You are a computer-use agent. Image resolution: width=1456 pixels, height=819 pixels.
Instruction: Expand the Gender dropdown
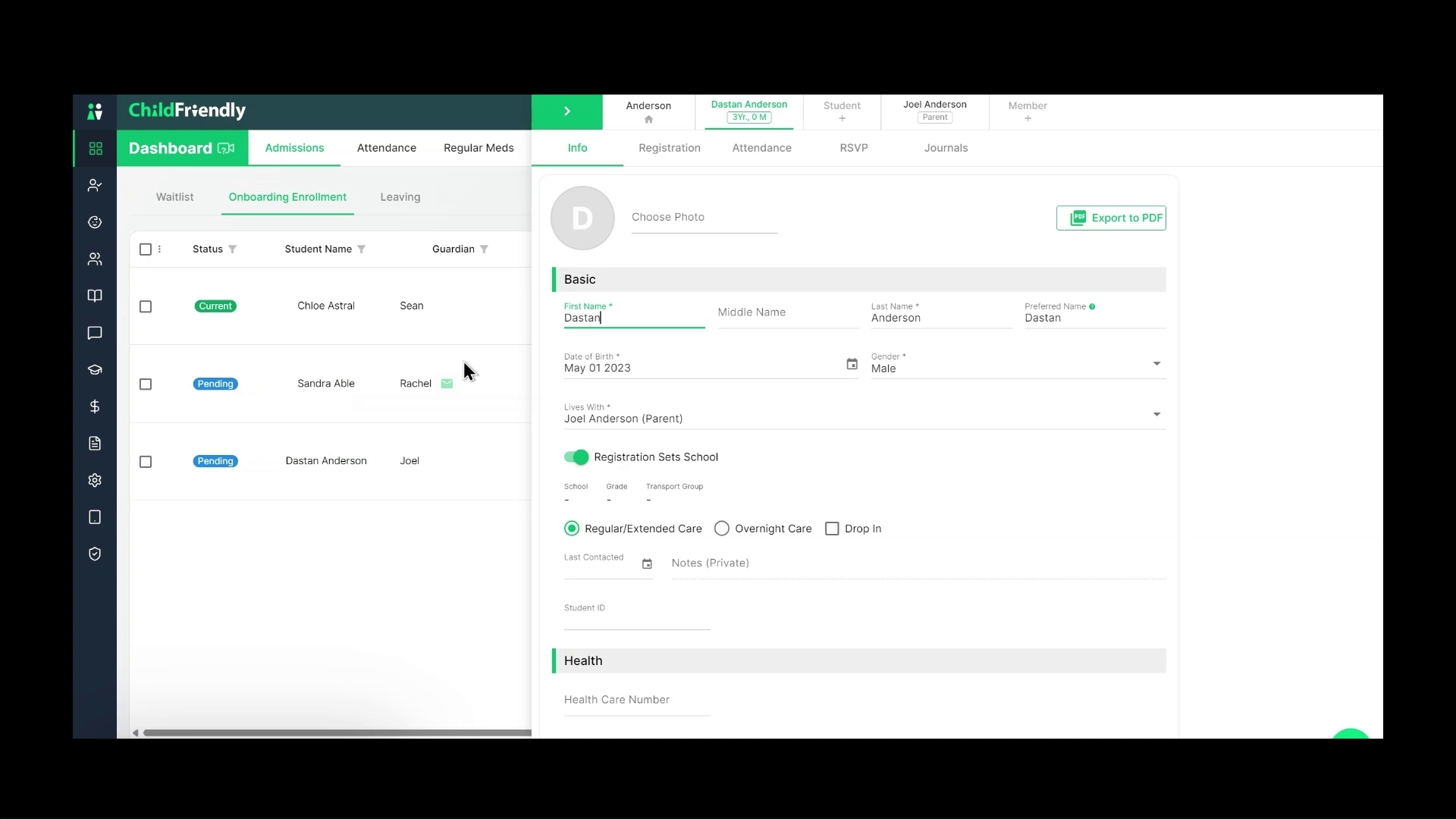tap(1156, 364)
